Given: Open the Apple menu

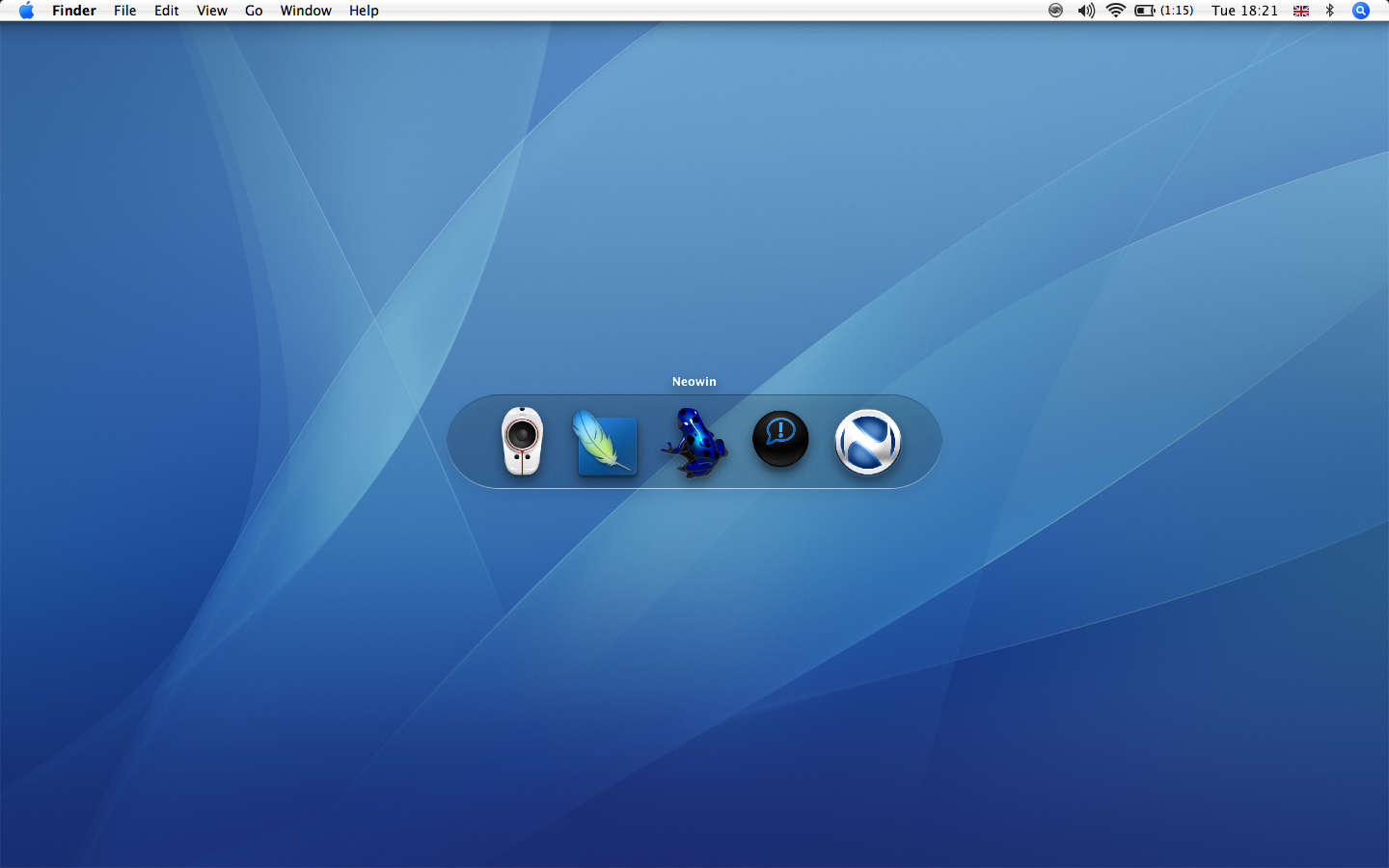Looking at the screenshot, I should (26, 11).
